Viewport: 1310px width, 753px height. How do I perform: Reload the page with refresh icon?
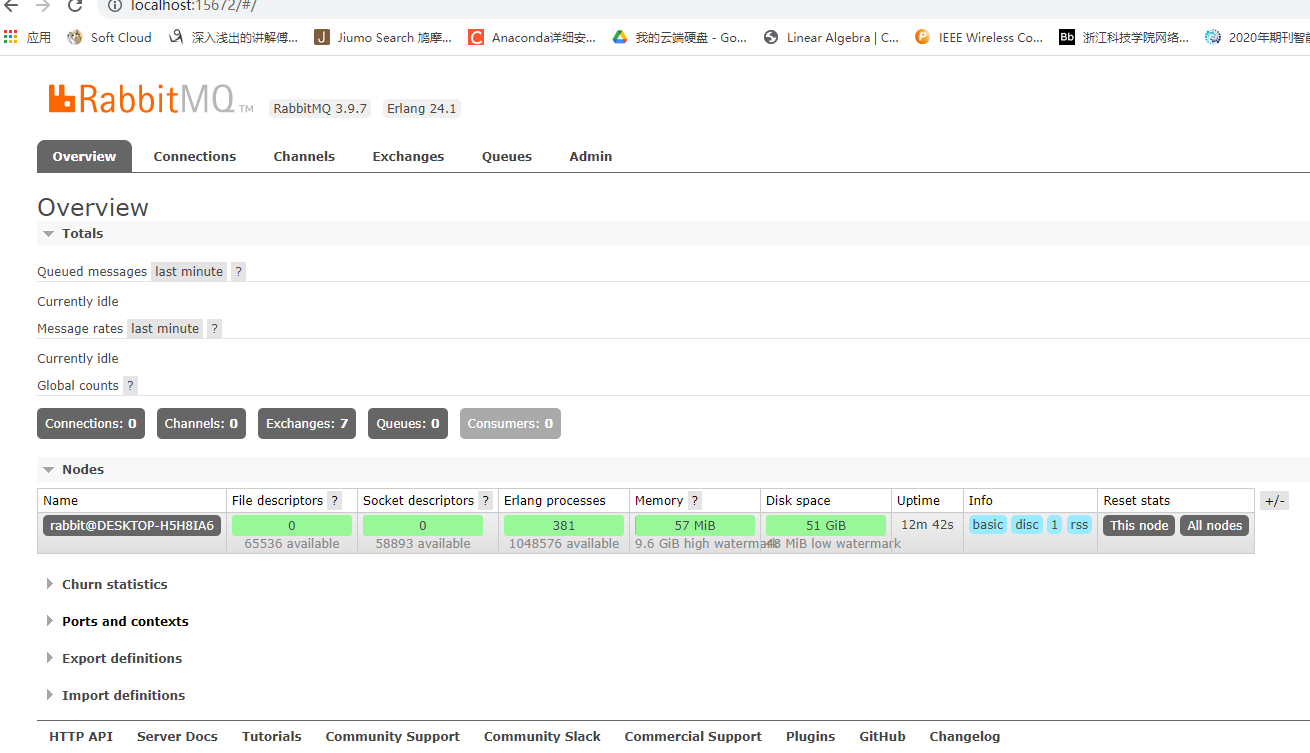(x=75, y=5)
